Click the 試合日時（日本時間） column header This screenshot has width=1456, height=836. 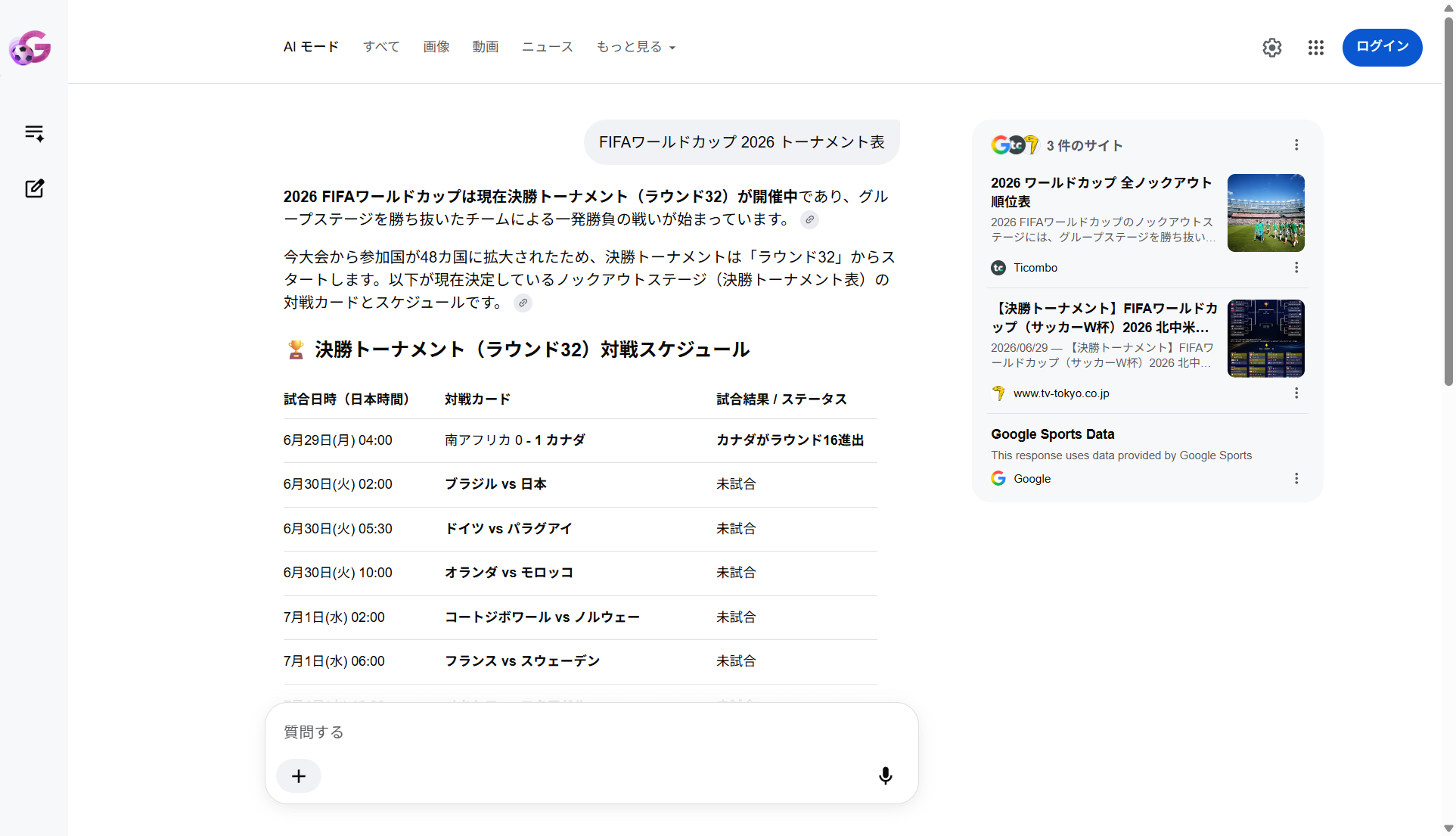[x=346, y=399]
